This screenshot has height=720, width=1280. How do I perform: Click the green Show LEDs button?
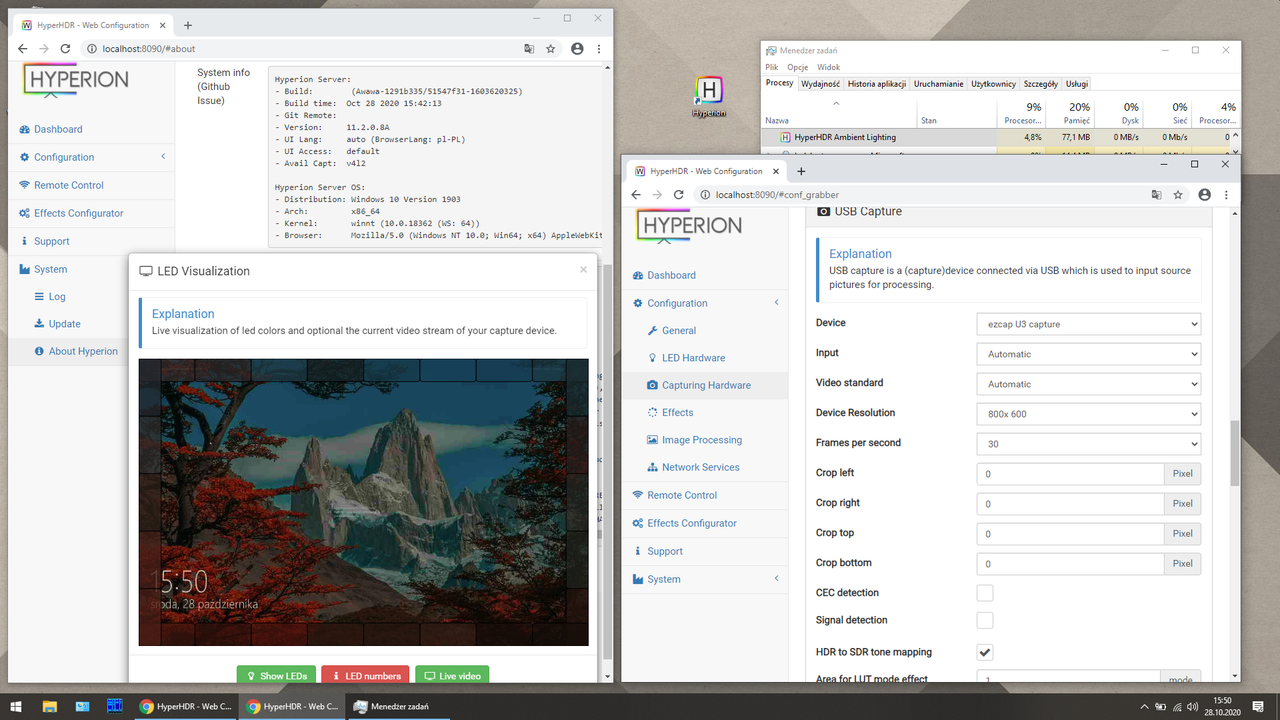pyautogui.click(x=276, y=675)
